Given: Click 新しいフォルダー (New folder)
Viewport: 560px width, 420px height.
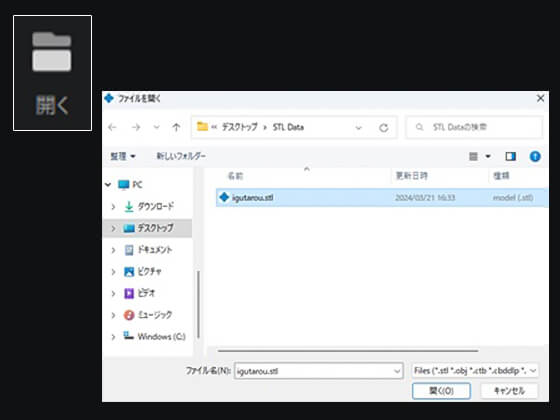Looking at the screenshot, I should tap(181, 156).
